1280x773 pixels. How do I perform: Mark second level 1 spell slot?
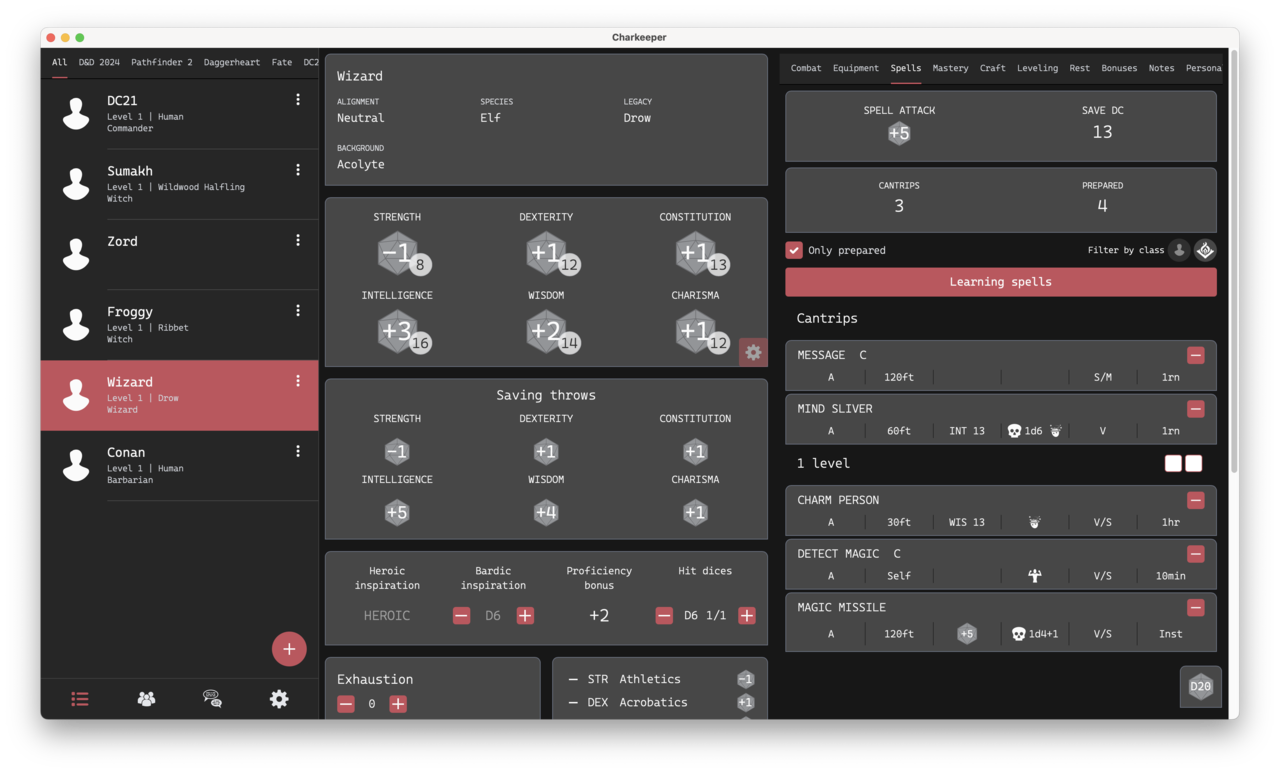coord(1193,463)
